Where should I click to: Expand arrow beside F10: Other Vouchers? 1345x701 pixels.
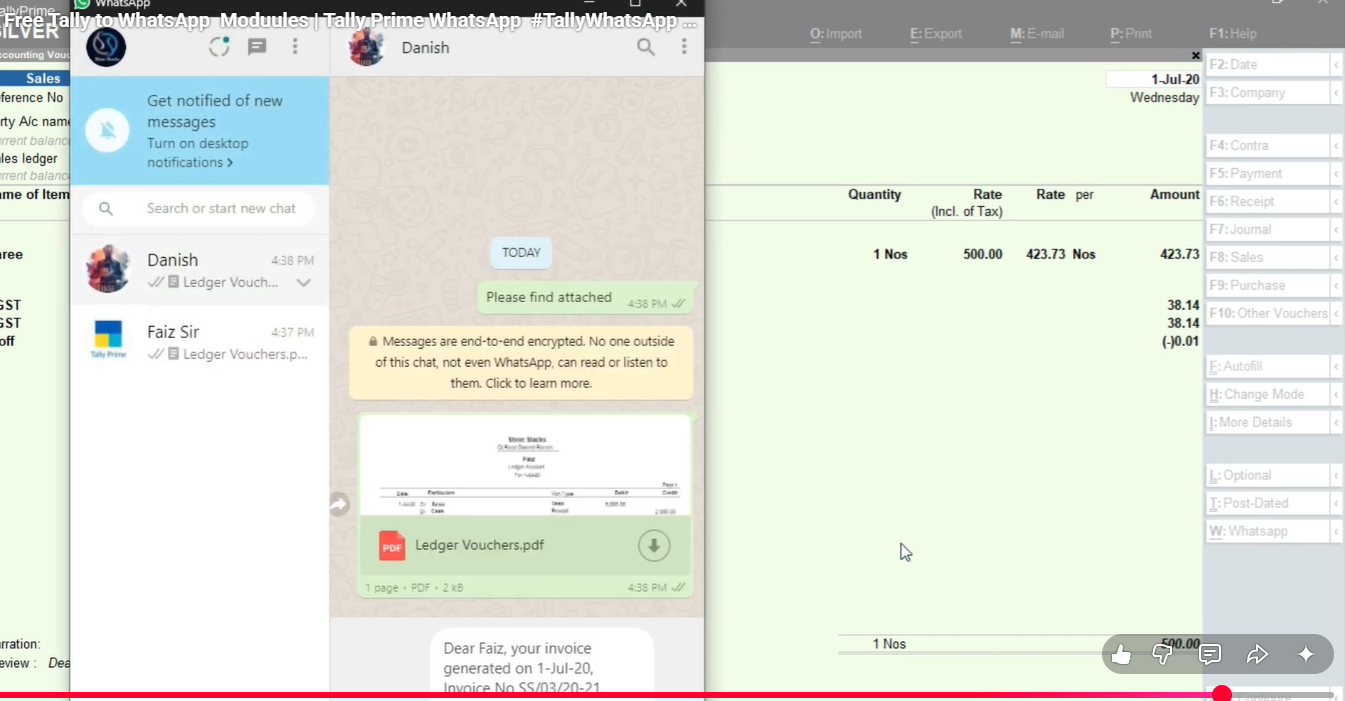coord(1336,313)
